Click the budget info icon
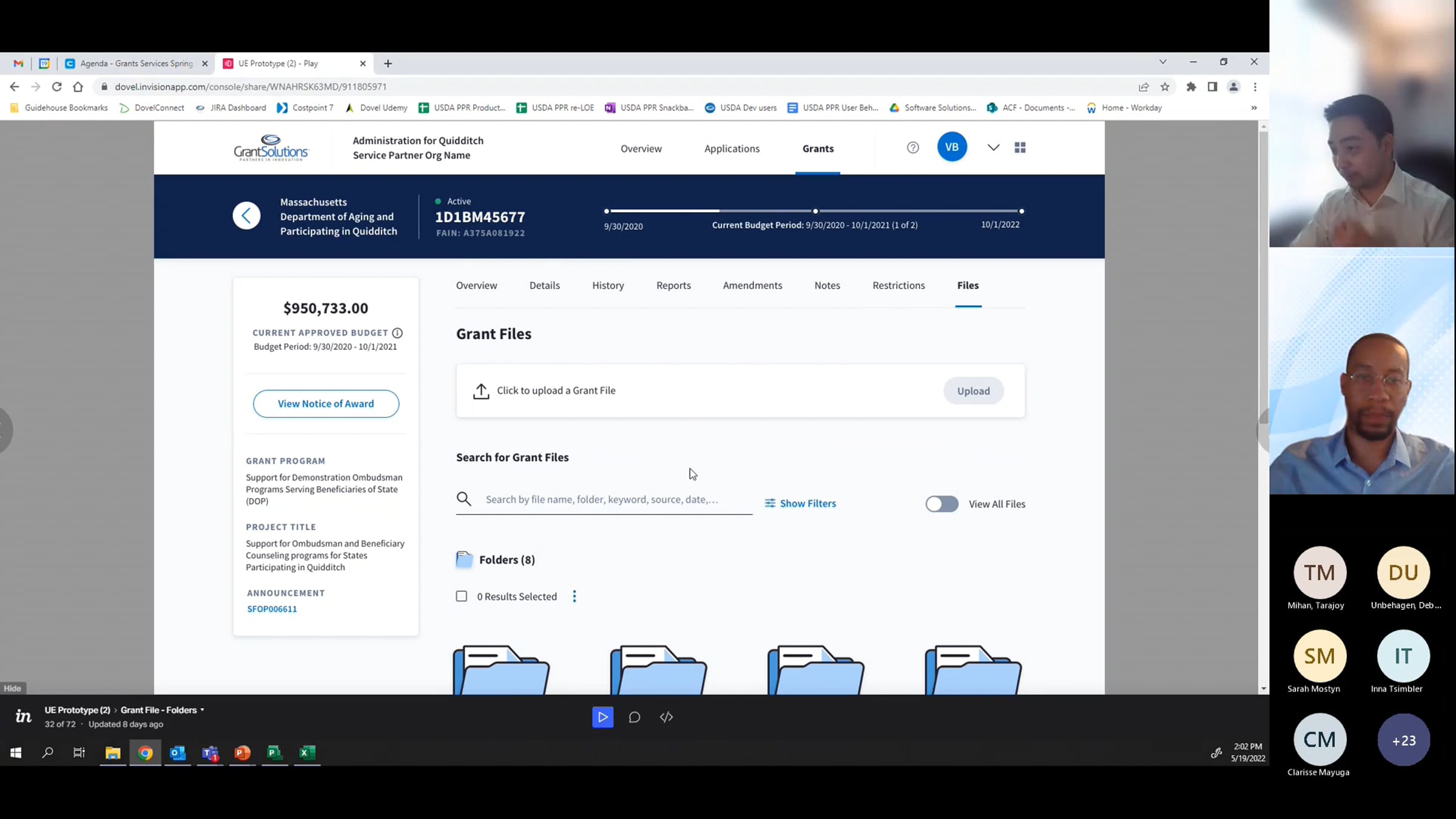Viewport: 1456px width, 819px height. pyautogui.click(x=397, y=333)
